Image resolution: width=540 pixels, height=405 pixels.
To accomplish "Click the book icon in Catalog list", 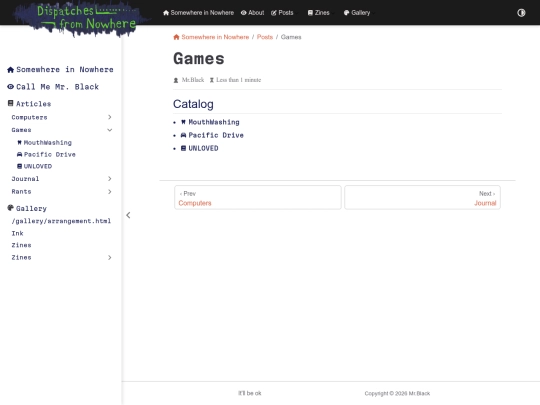I will [x=184, y=148].
